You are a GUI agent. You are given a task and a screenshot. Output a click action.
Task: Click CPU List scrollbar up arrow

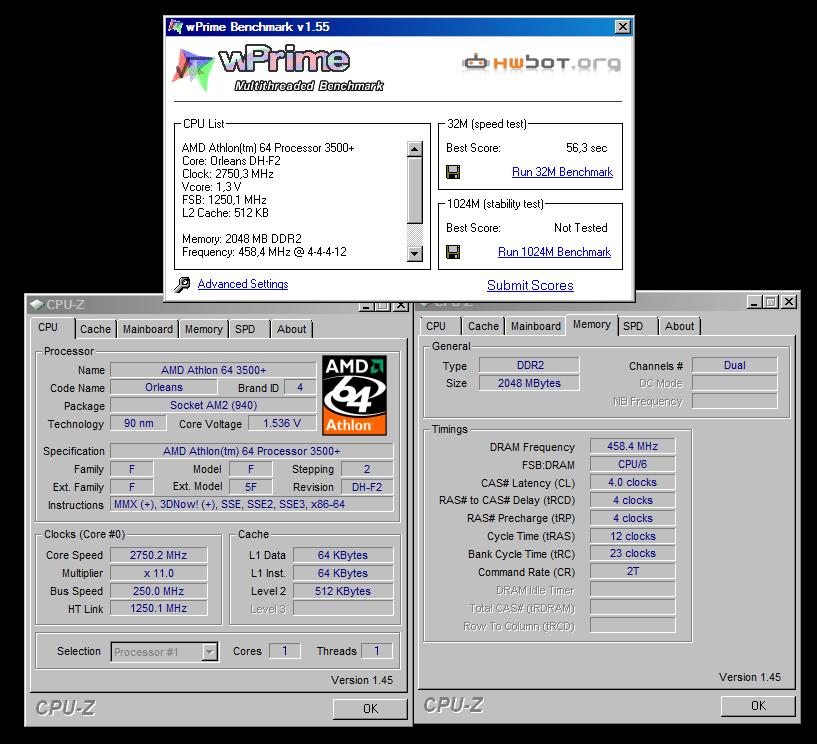click(x=415, y=149)
